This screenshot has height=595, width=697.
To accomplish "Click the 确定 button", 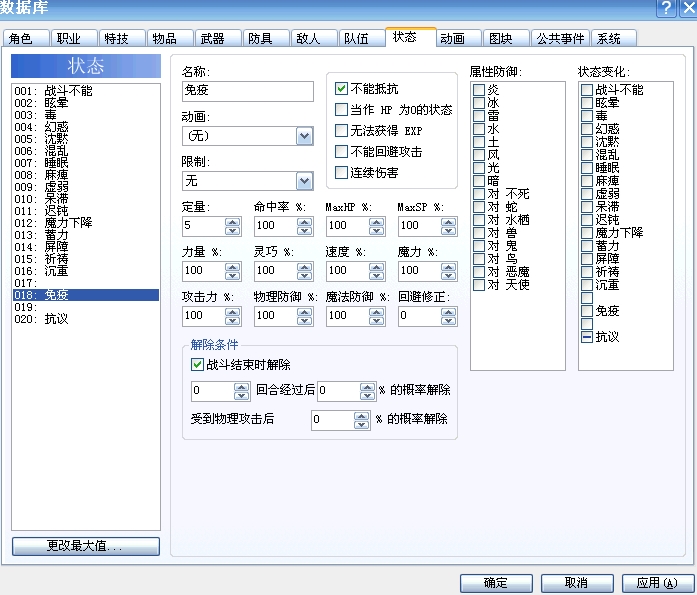I will (496, 583).
